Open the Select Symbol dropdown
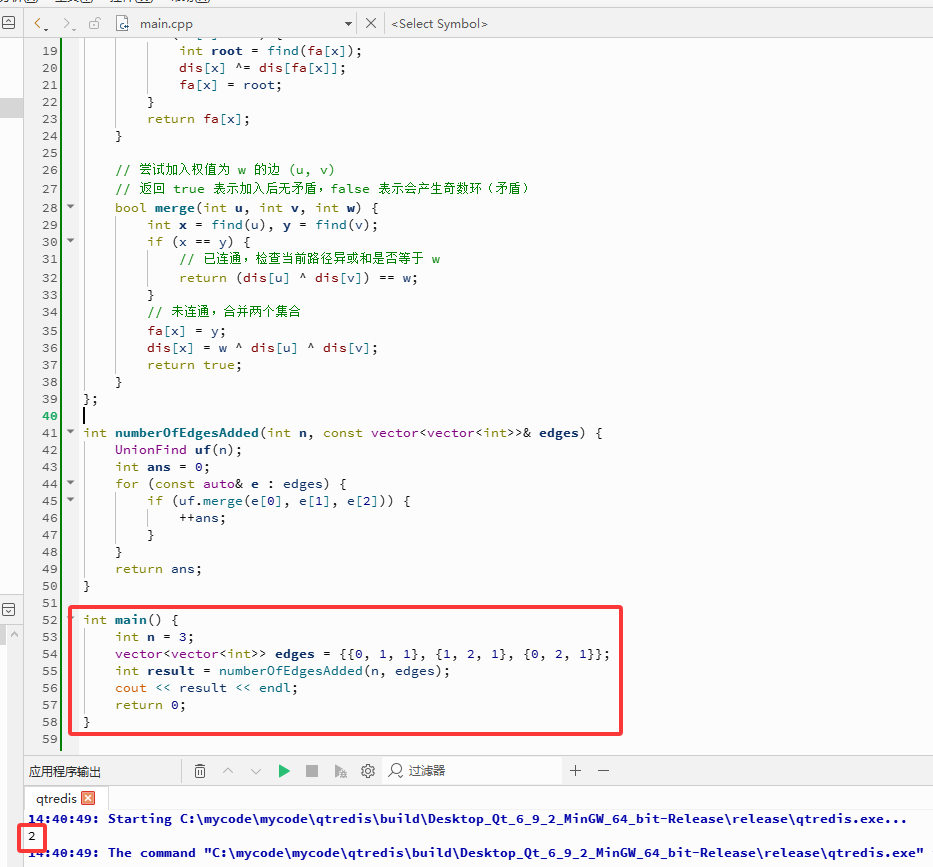Viewport: 933px width, 867px height. click(x=439, y=24)
